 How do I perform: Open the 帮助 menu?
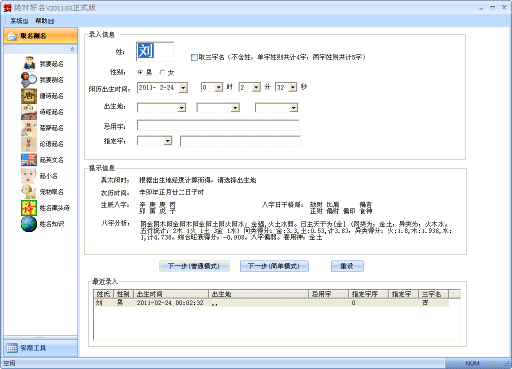[x=44, y=21]
